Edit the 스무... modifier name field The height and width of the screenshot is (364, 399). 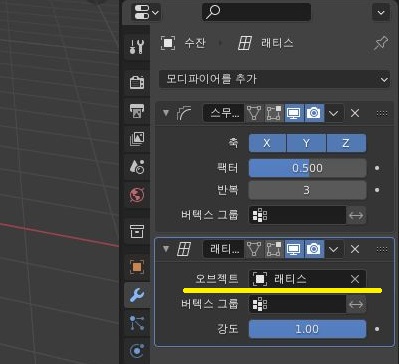tap(224, 113)
